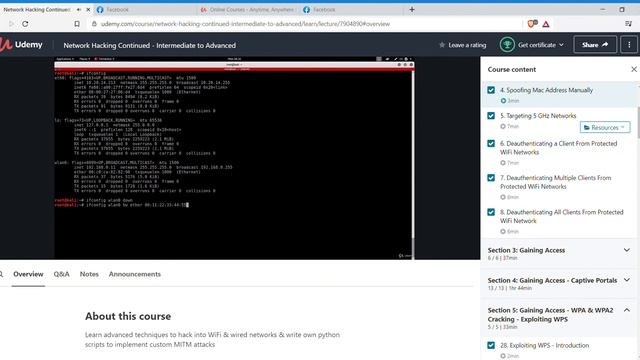Click the lecture video player area
640x360 pixels.
tap(234, 158)
